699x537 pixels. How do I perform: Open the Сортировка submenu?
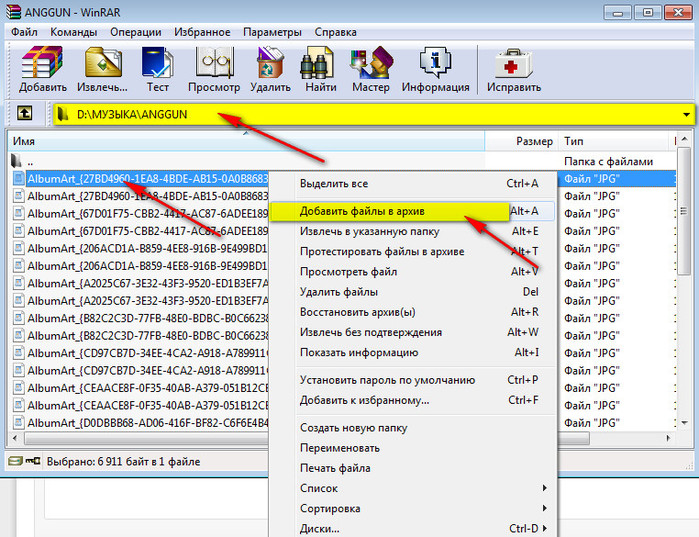tap(413, 508)
